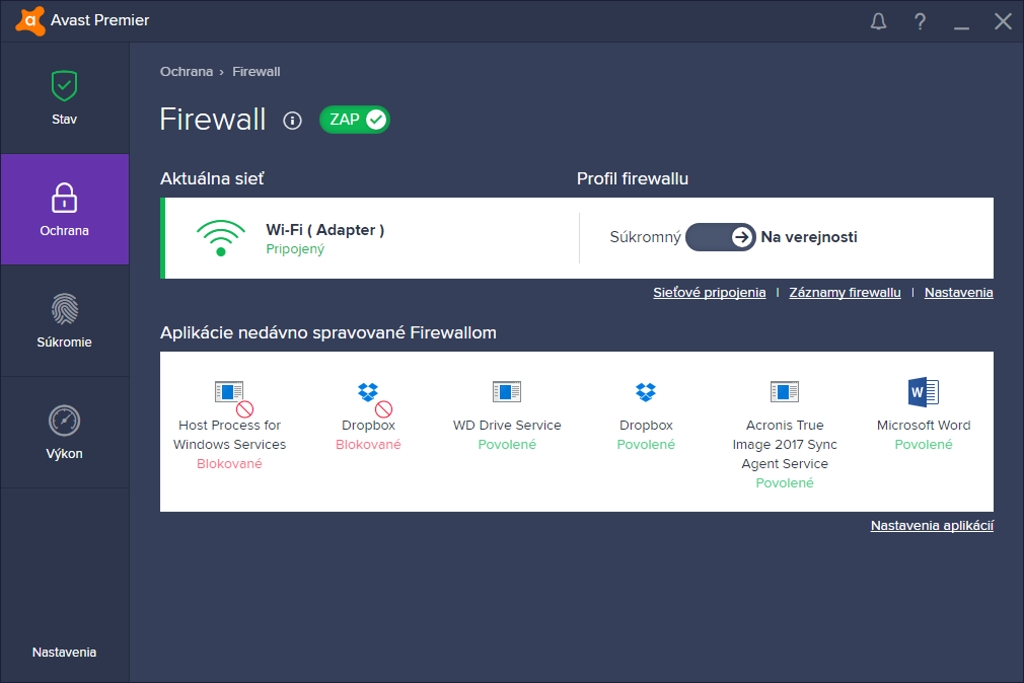
Task: Open the notifications bell
Action: [x=878, y=21]
